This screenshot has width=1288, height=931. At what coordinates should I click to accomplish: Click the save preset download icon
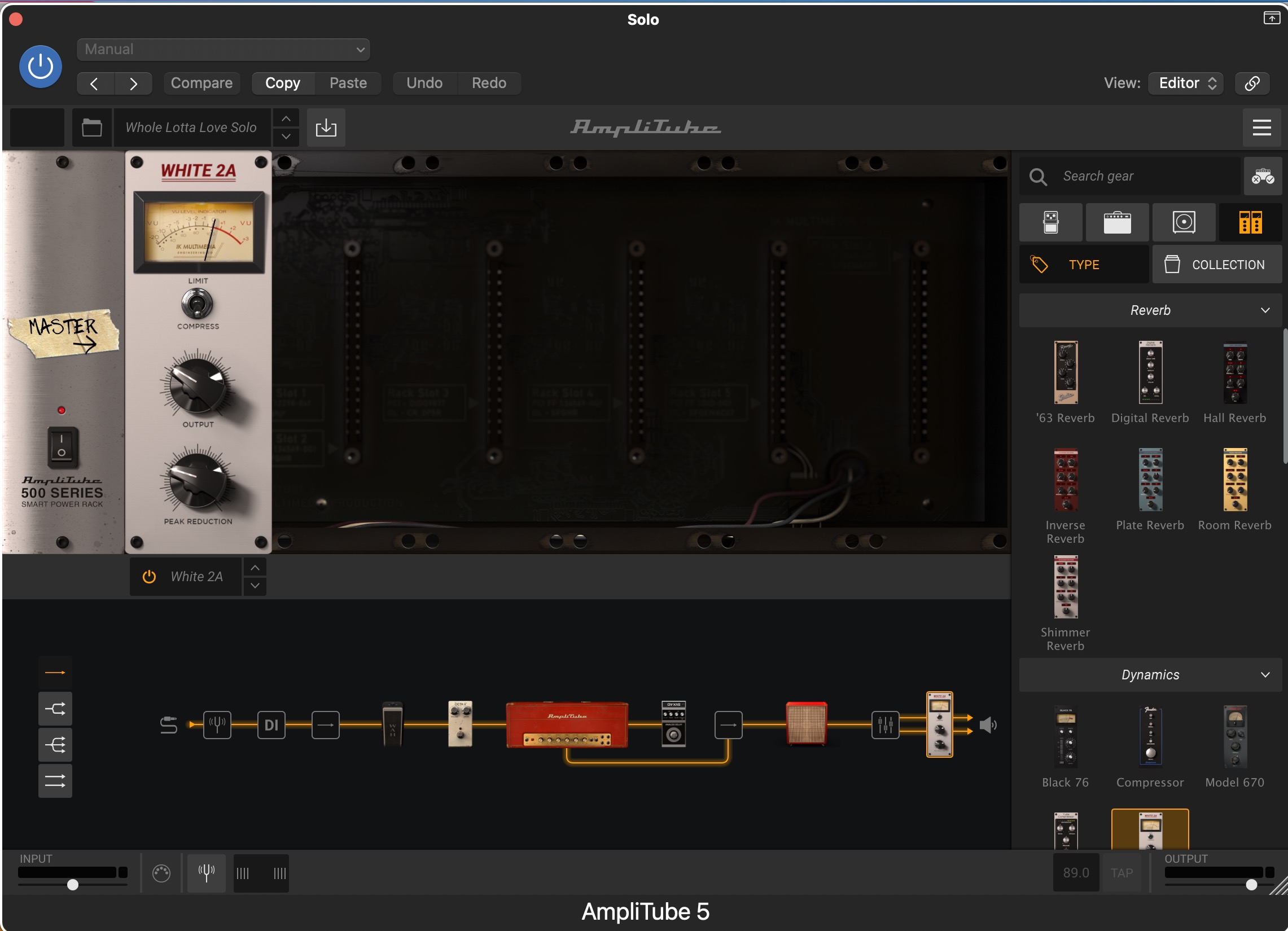click(326, 127)
